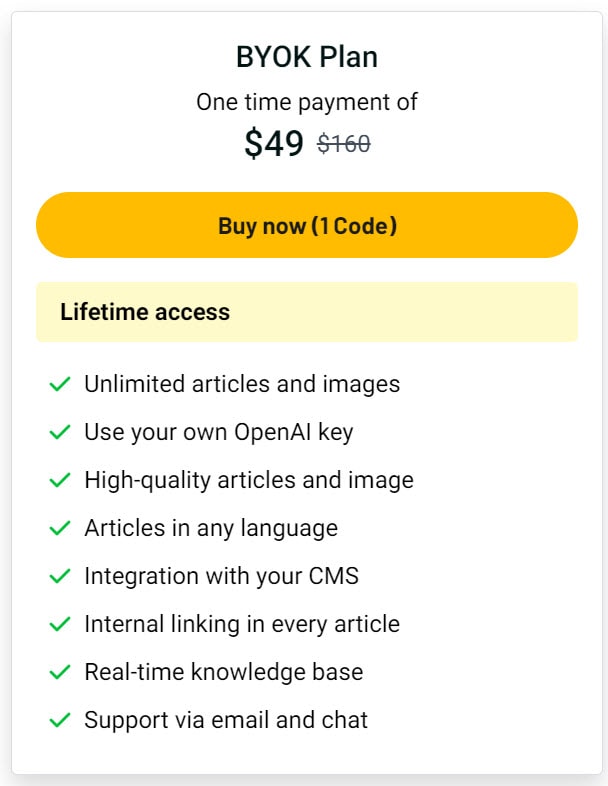Select Integration with your CMS text
608x786 pixels.
(222, 576)
